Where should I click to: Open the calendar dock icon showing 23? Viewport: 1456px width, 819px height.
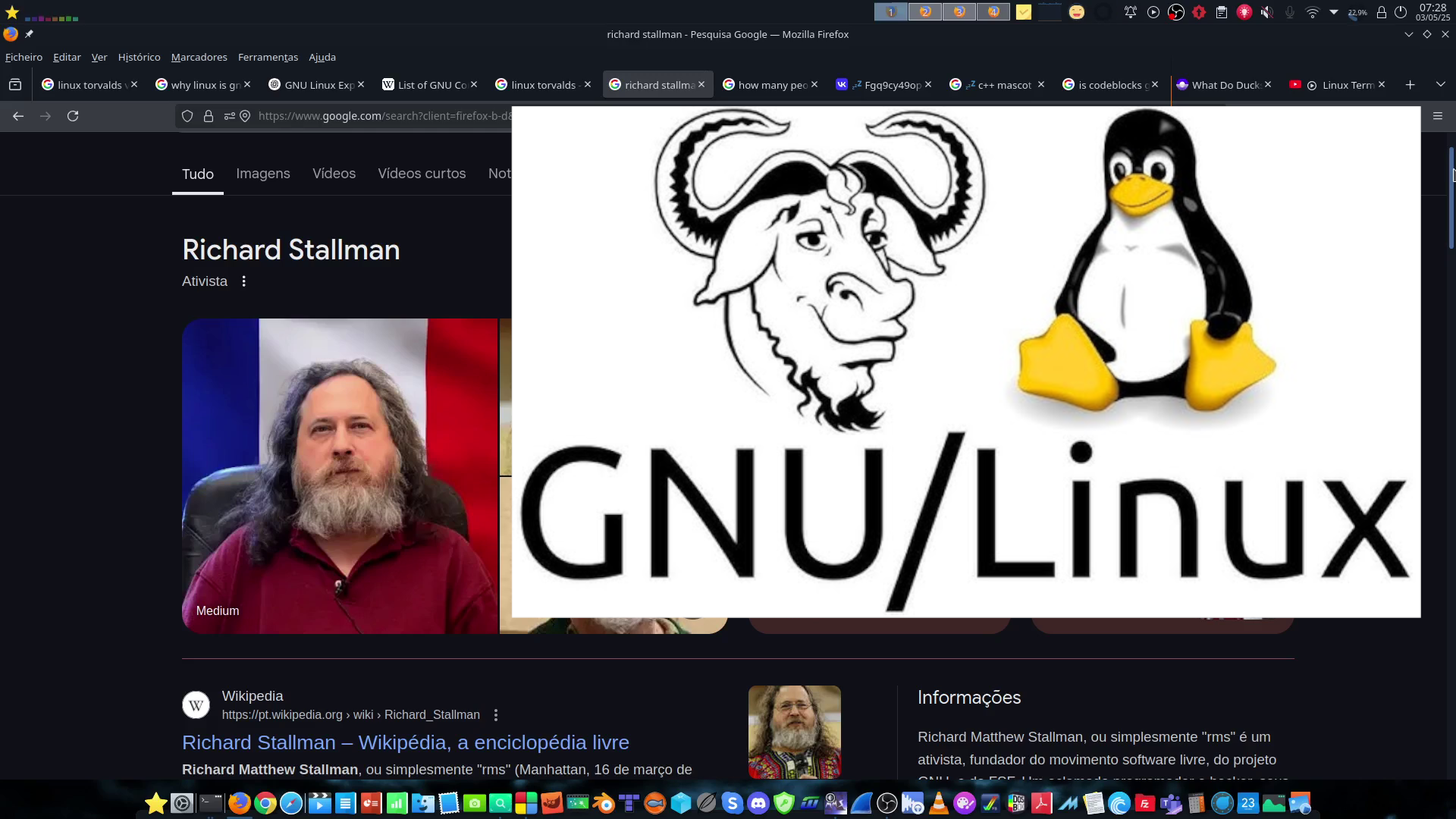point(1248,803)
